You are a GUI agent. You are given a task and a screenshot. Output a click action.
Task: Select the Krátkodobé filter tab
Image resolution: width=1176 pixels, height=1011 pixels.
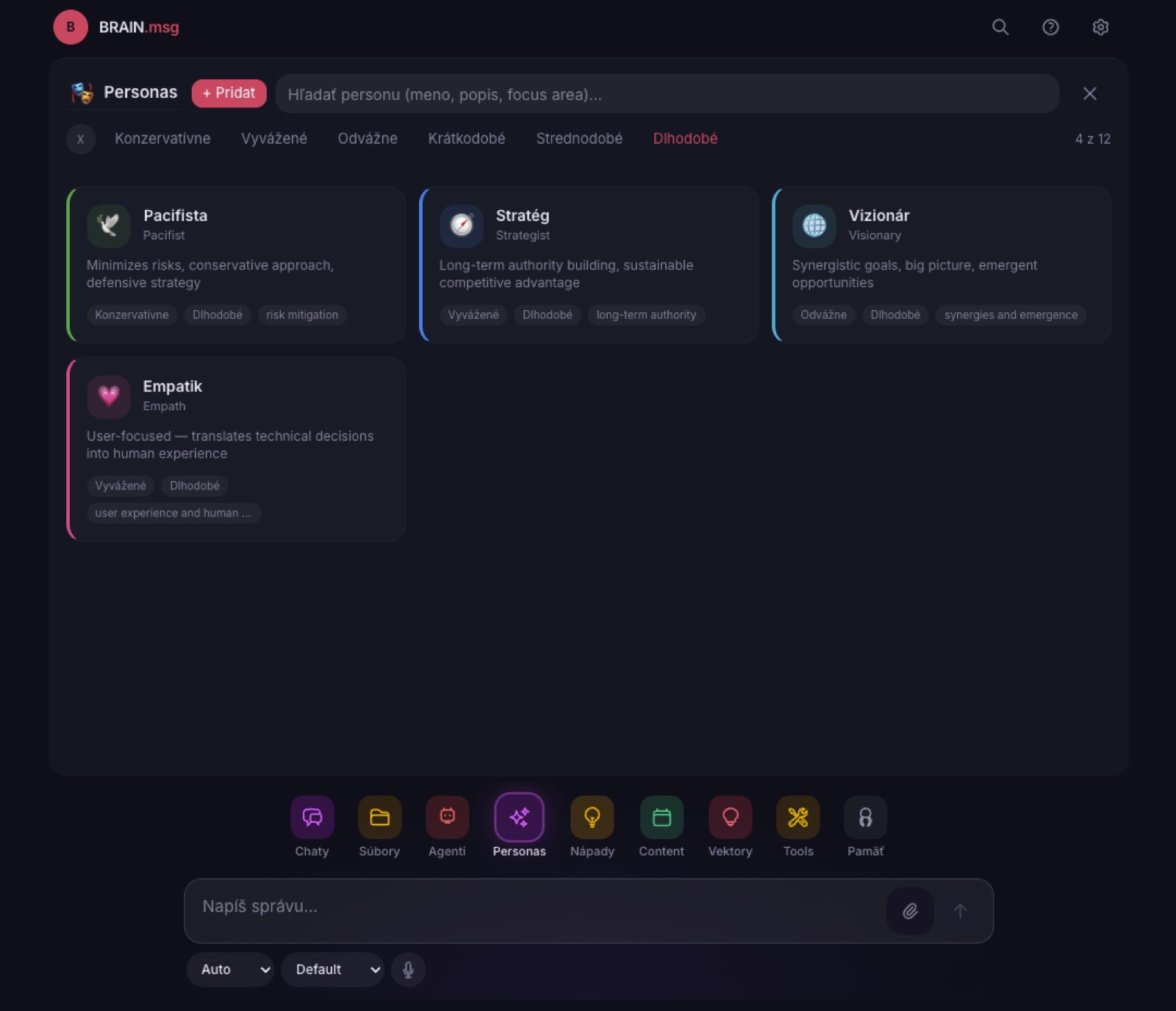click(x=467, y=139)
